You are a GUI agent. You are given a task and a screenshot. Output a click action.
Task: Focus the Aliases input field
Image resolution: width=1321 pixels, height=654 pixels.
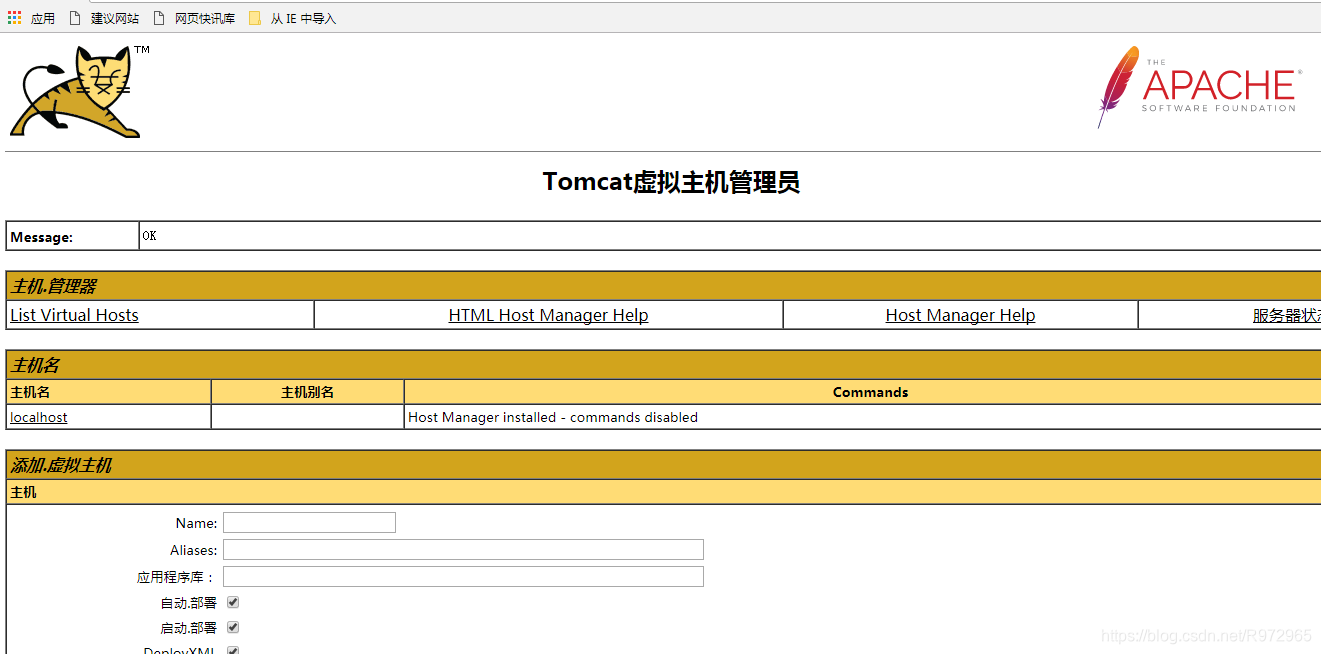(463, 549)
